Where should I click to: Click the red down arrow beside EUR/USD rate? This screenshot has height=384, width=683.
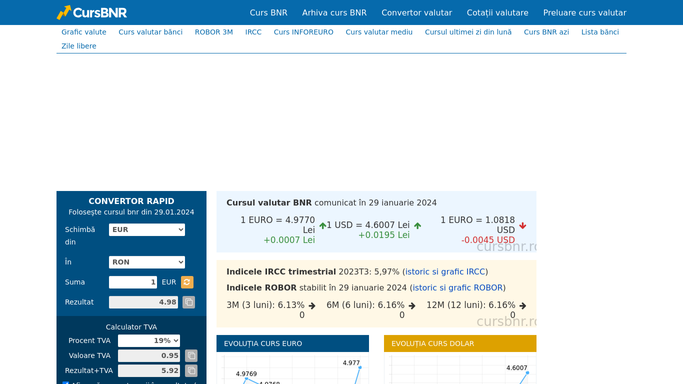(523, 226)
